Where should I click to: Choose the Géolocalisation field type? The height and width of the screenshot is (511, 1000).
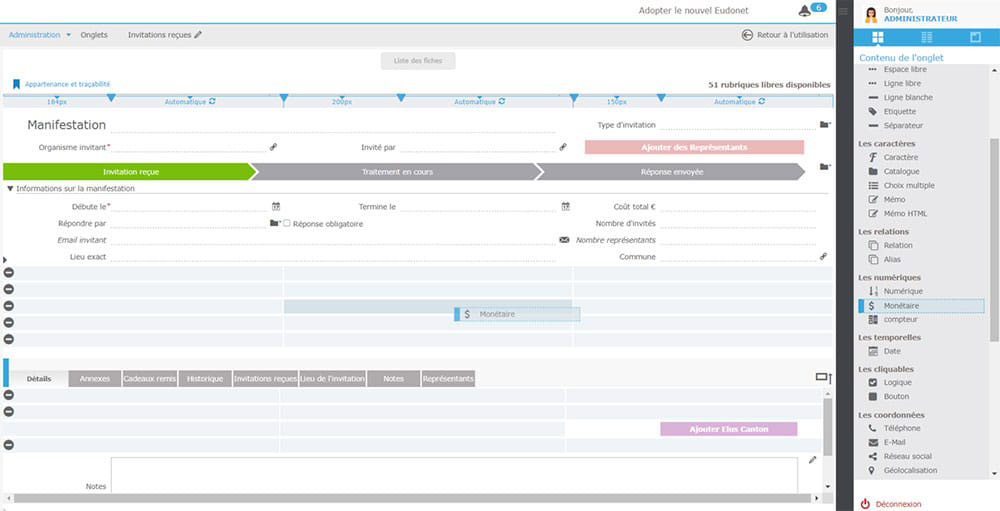point(873,470)
